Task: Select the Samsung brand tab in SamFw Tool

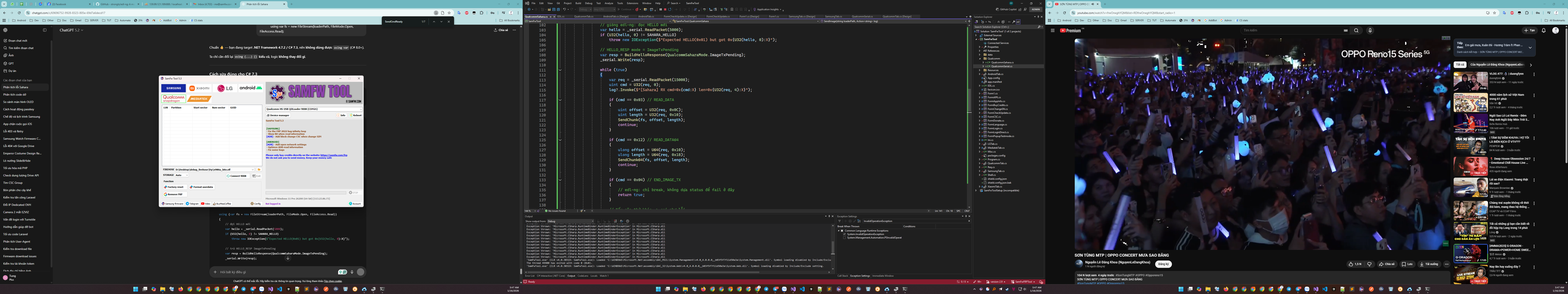Action: point(174,88)
